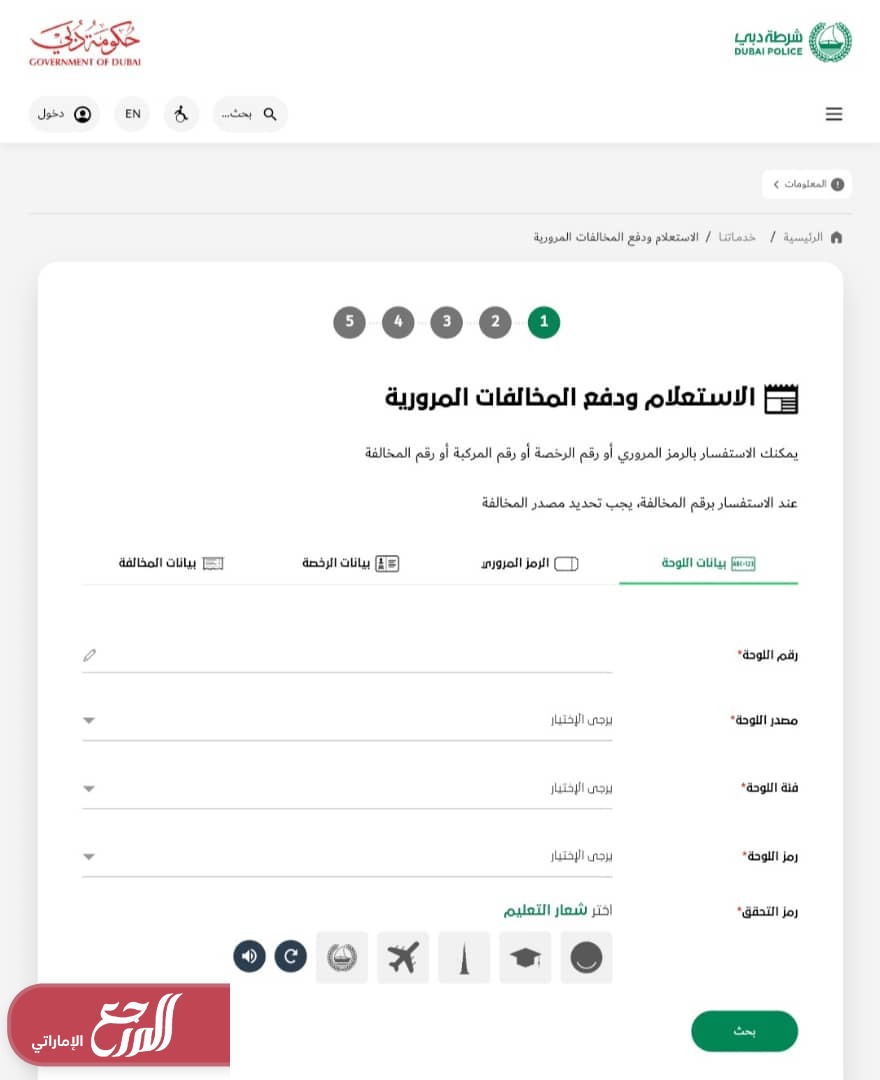Select the smiley face captcha image
Screen dimensions: 880x1080
(x=586, y=958)
